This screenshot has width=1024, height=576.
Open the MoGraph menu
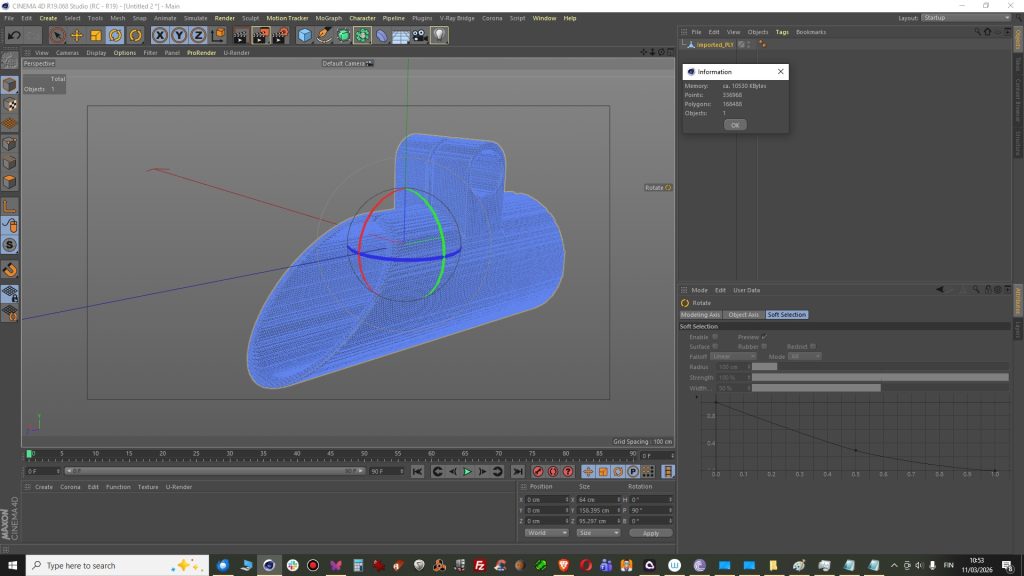click(328, 18)
